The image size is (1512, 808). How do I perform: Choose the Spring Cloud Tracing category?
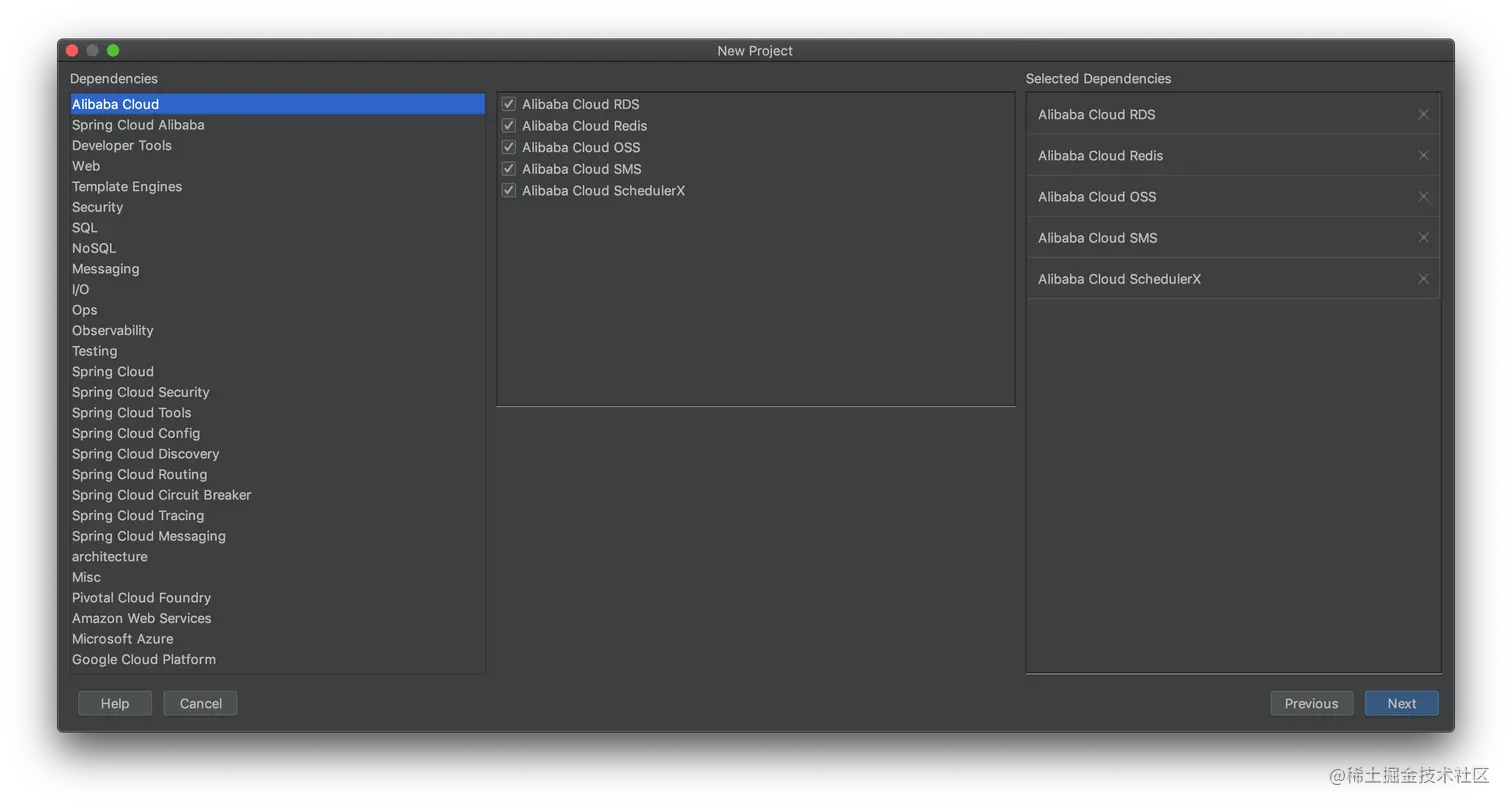[x=277, y=515]
